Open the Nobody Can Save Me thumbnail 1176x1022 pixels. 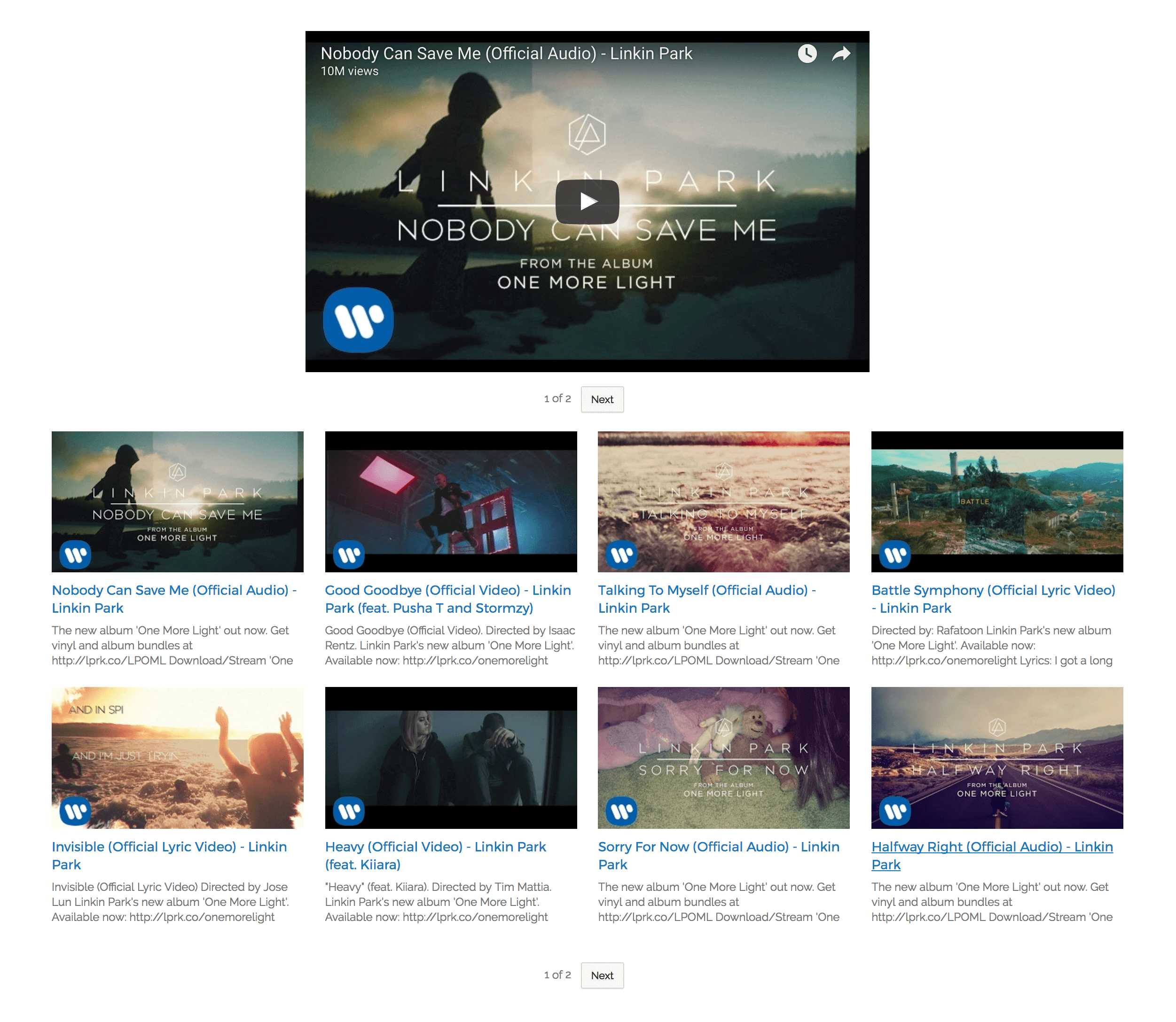[x=178, y=501]
